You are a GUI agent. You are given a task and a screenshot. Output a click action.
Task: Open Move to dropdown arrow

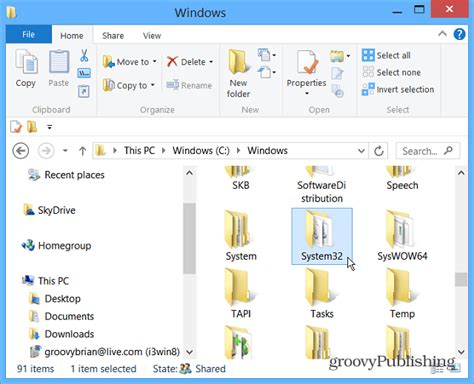pos(155,62)
